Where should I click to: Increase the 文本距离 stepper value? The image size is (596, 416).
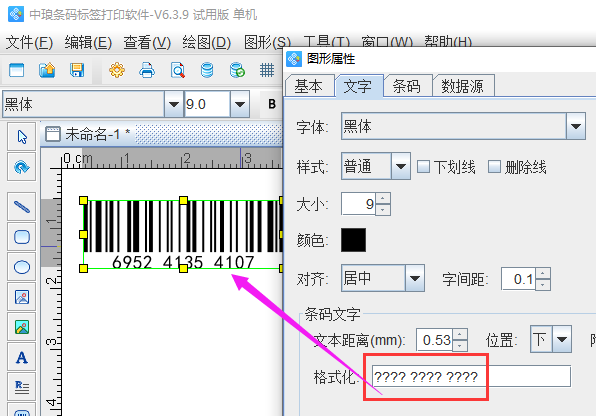tap(460, 334)
